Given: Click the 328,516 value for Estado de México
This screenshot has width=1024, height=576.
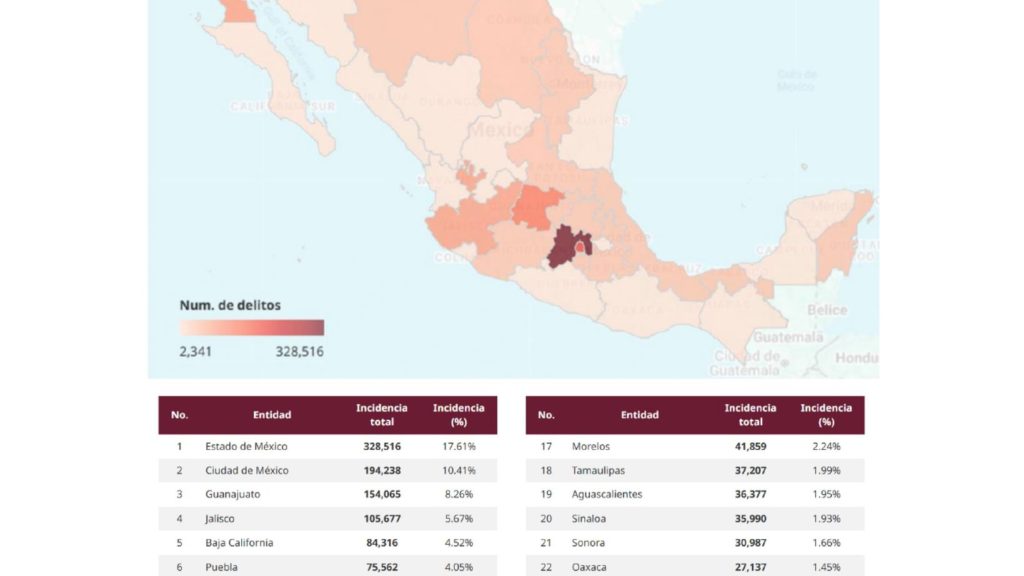Looking at the screenshot, I should tap(381, 445).
